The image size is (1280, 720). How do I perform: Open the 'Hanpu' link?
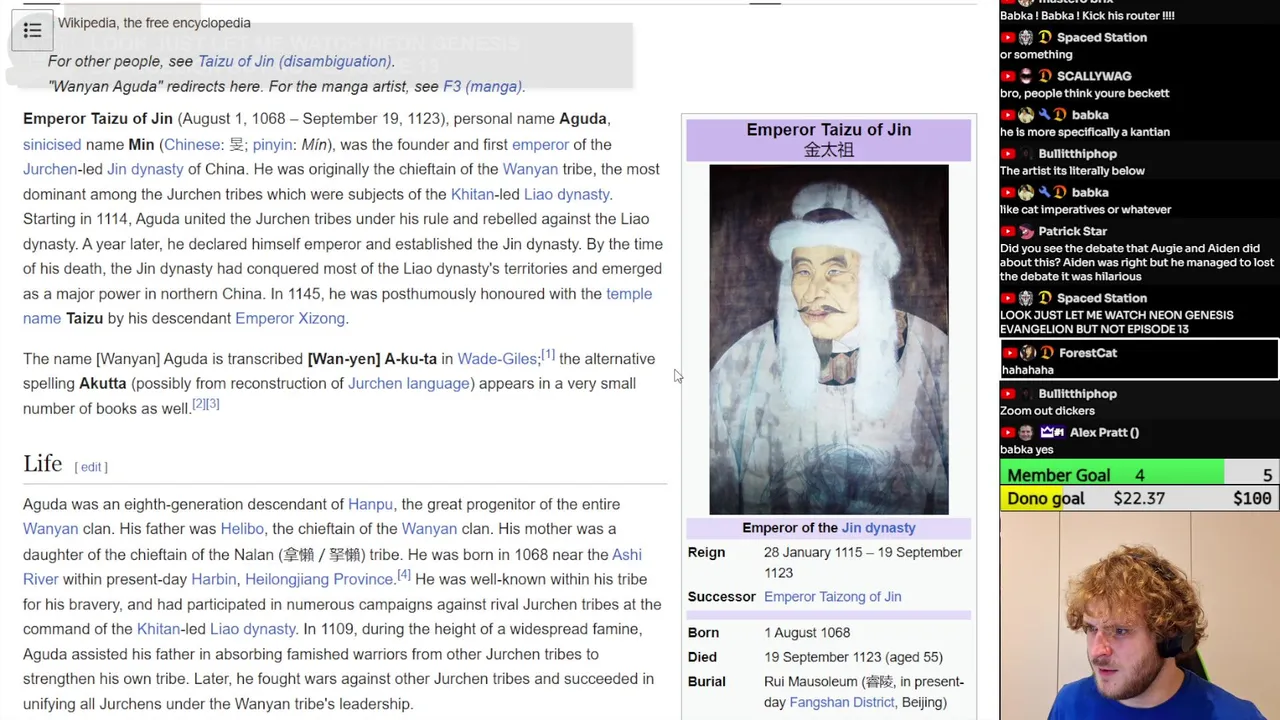(370, 504)
